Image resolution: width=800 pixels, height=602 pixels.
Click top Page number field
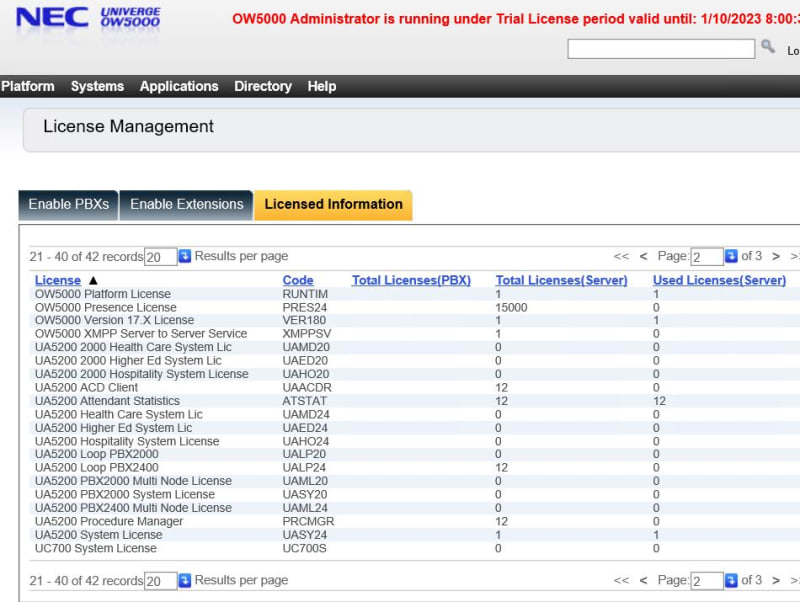(707, 257)
